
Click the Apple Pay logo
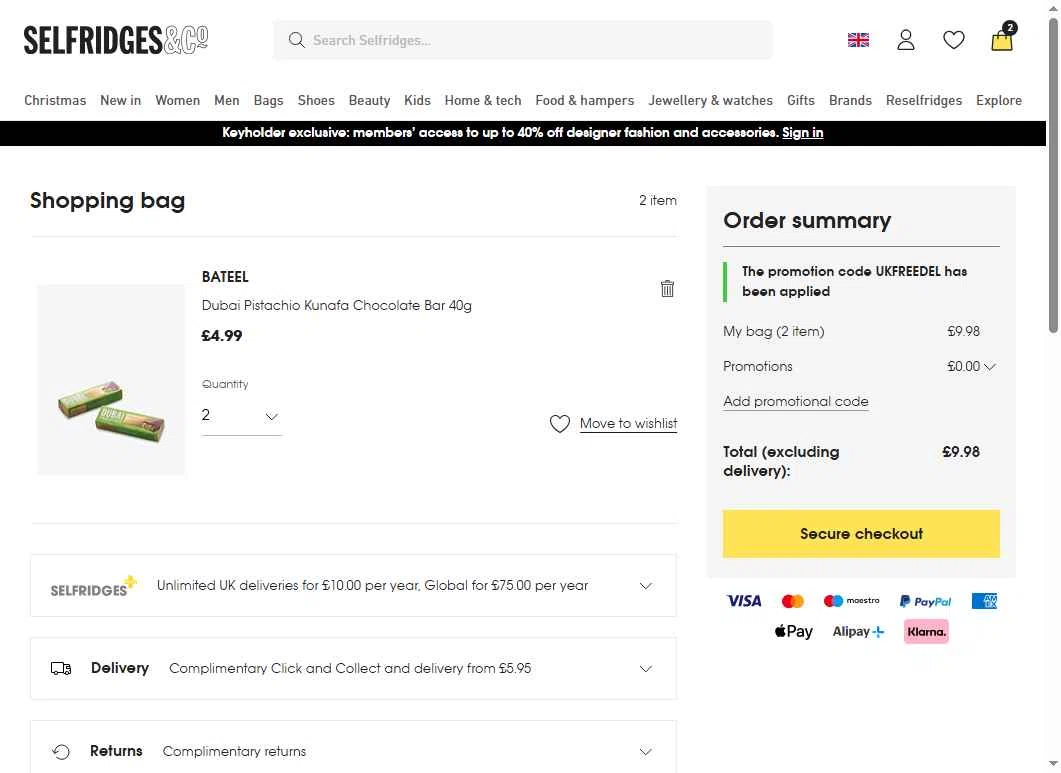794,632
